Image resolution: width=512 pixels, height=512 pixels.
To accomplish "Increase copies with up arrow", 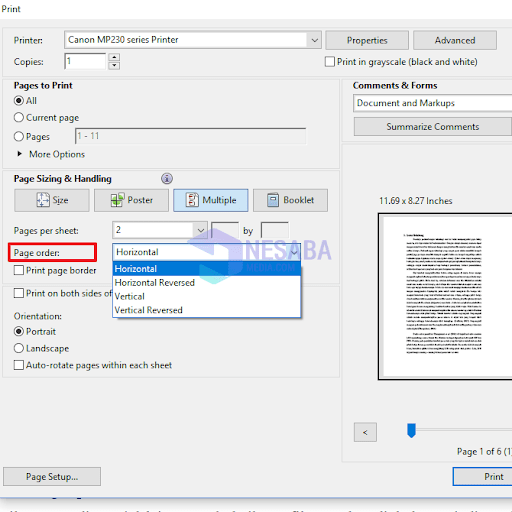I will pos(114,57).
